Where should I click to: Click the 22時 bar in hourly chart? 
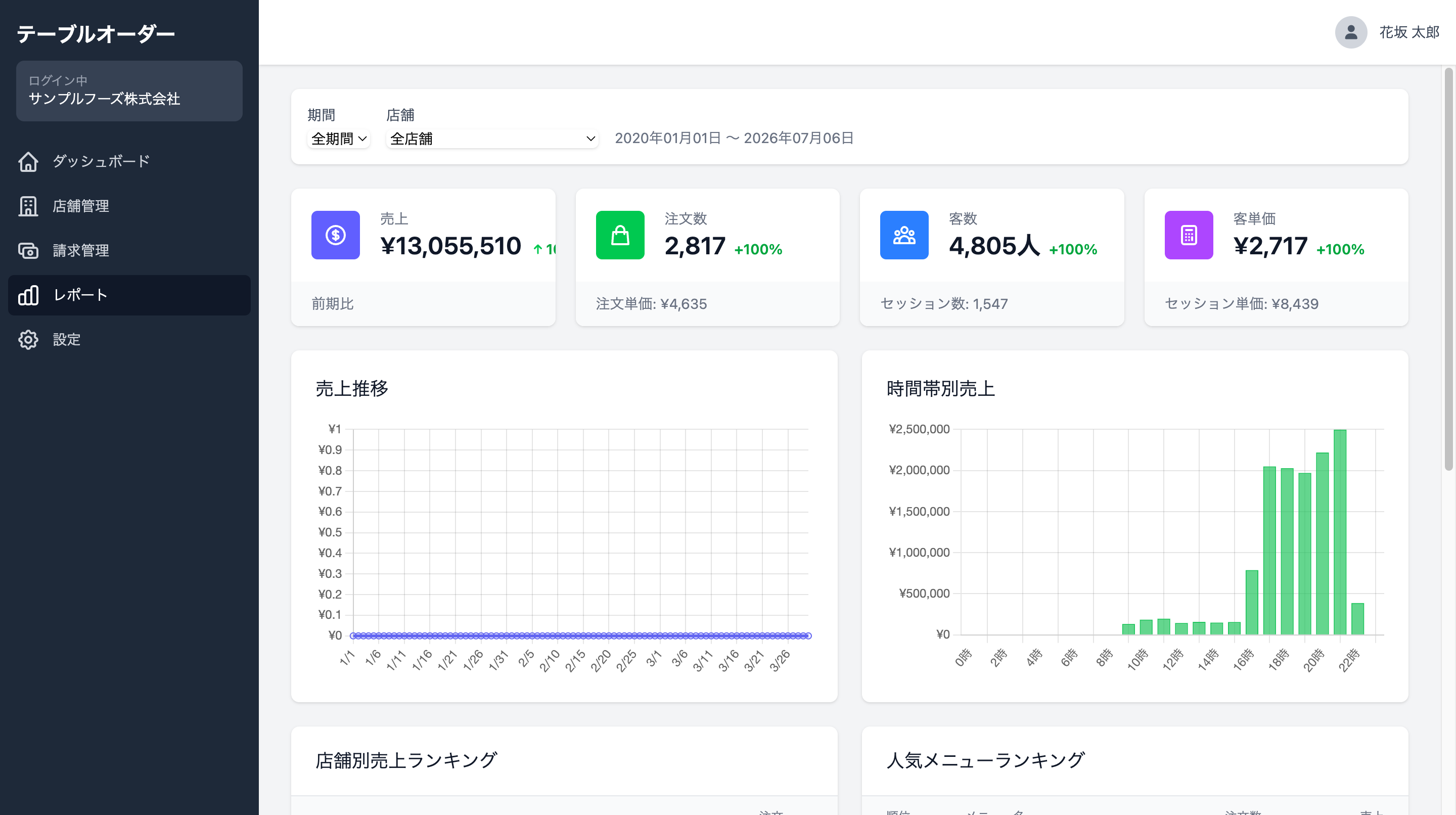coord(1357,619)
